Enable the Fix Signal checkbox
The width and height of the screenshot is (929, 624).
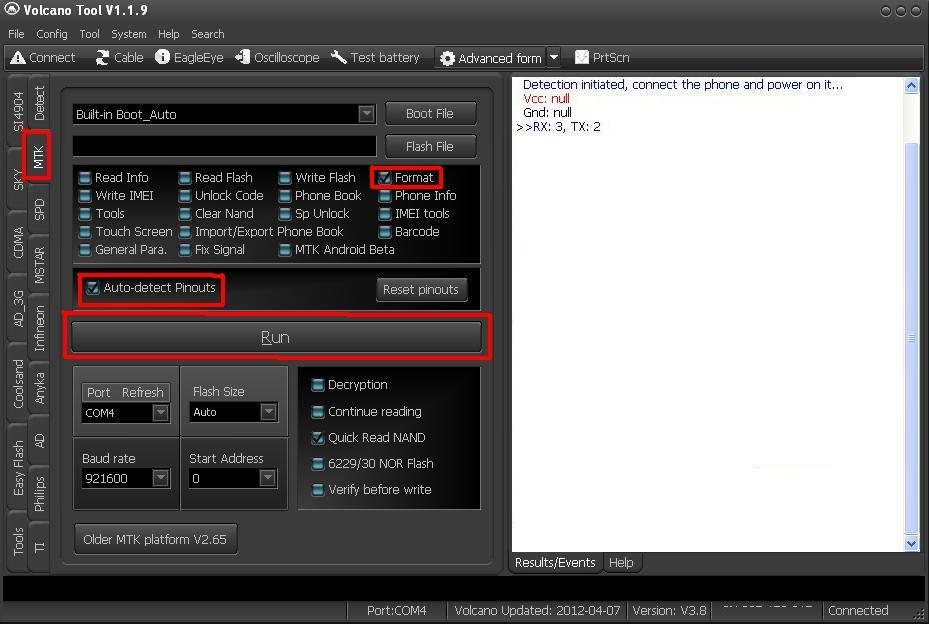coord(185,250)
